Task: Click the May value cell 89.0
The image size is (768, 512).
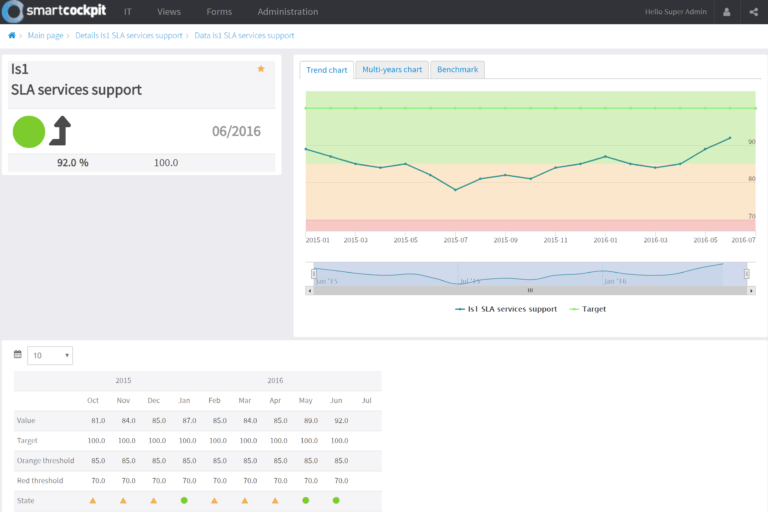Action: 311,420
